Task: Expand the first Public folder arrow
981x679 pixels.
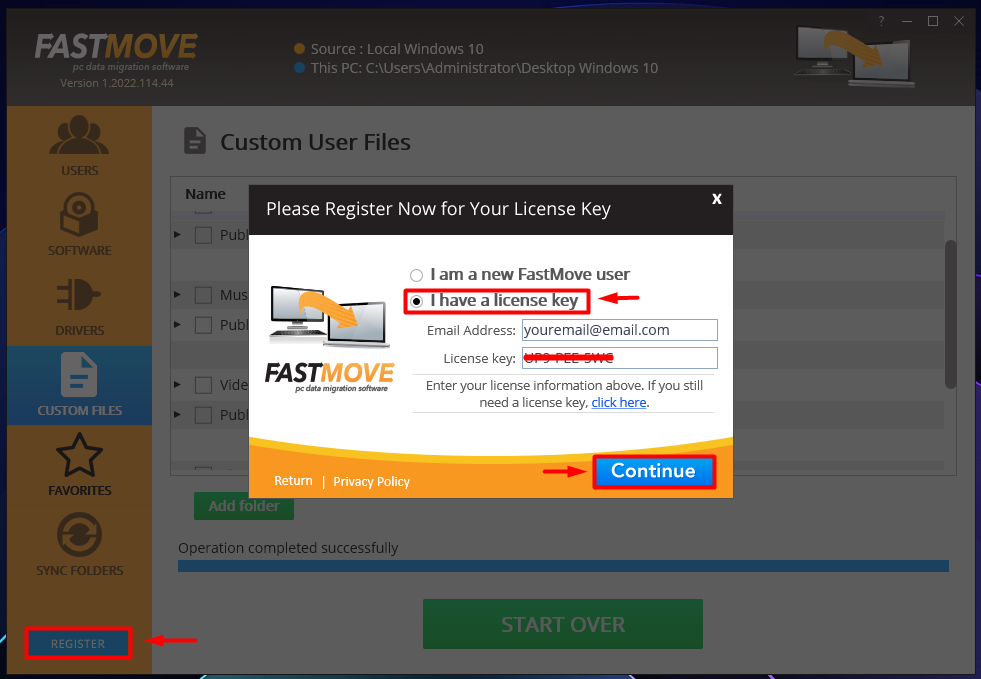Action: tap(178, 235)
